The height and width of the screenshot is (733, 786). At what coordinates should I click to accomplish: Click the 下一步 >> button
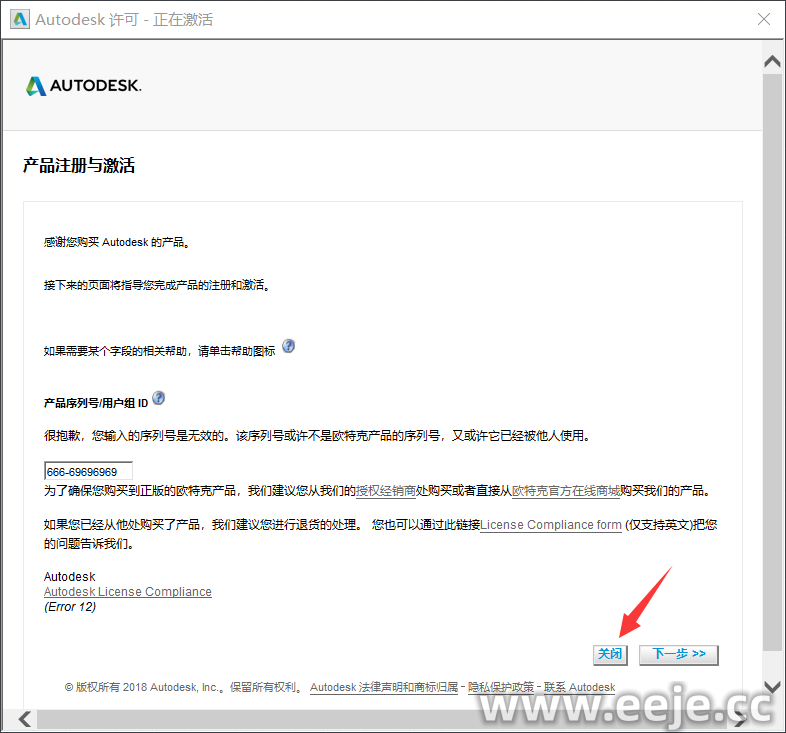(x=678, y=654)
